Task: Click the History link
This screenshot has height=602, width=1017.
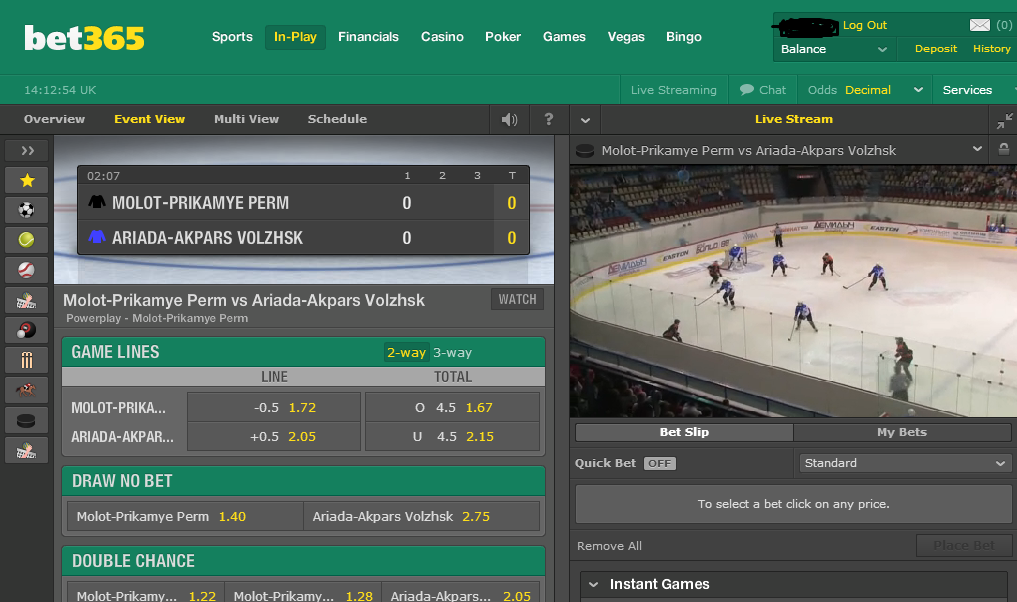Action: point(991,49)
